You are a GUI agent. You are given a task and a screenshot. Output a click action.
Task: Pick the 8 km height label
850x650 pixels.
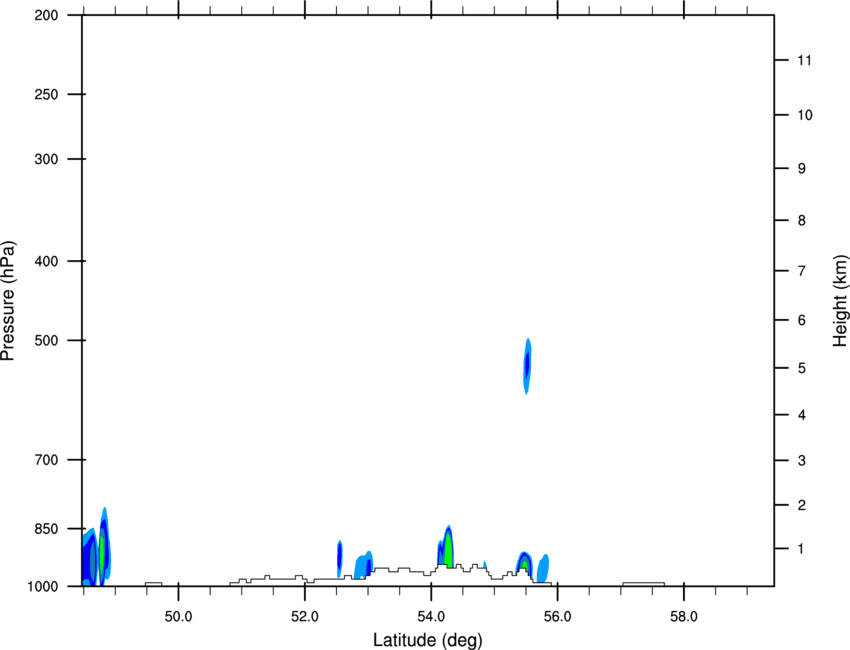tap(802, 220)
